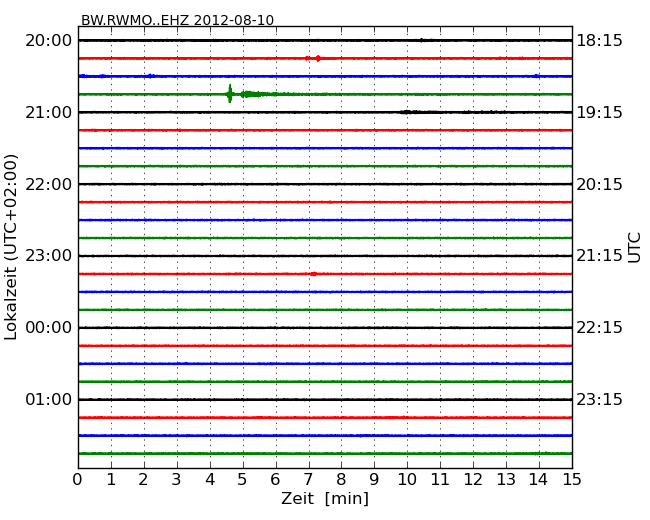The height and width of the screenshot is (520, 650).
Task: Click the 11 tick on the time axis
Action: (x=440, y=479)
